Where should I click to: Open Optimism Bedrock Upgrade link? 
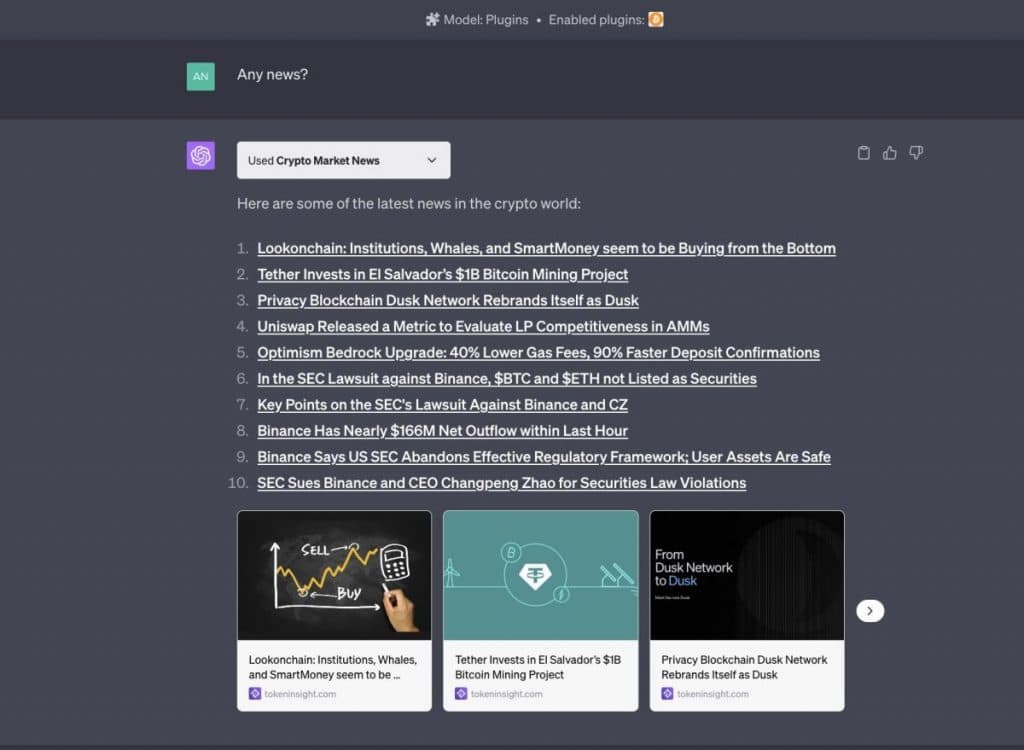(538, 353)
